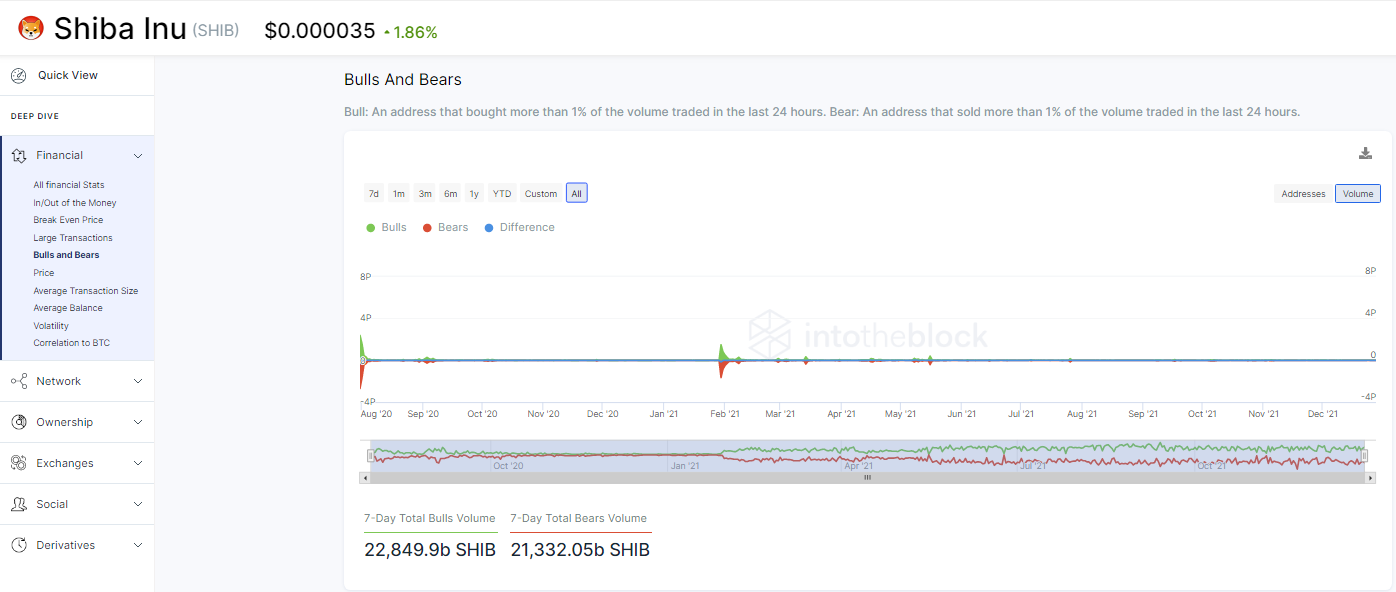Click navigator scrollbar right arrow
Viewport: 1396px width, 592px height.
click(1370, 478)
